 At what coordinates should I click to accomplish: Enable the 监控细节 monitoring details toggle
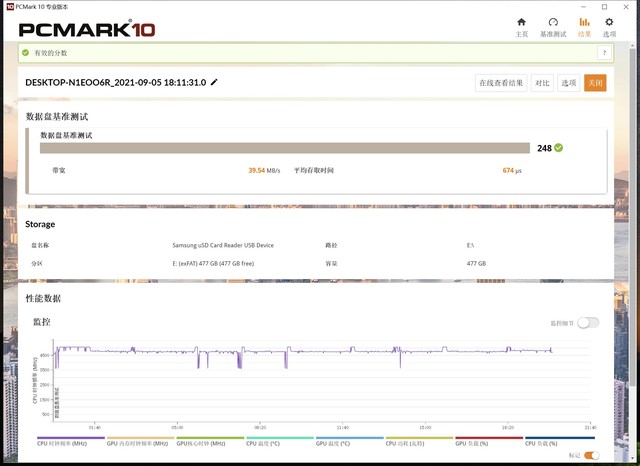tap(588, 323)
